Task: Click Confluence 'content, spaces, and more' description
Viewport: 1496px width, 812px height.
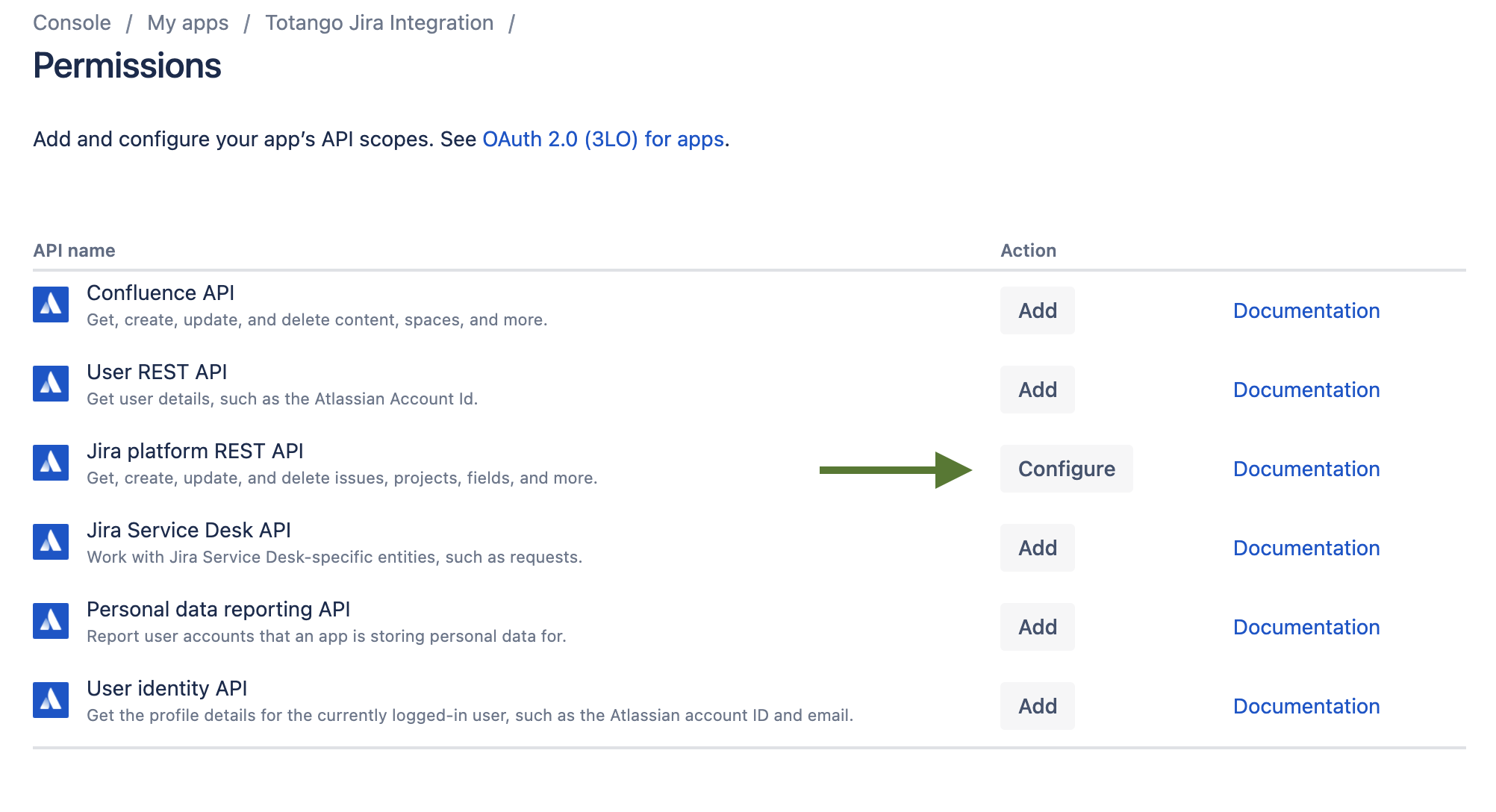Action: (x=317, y=319)
